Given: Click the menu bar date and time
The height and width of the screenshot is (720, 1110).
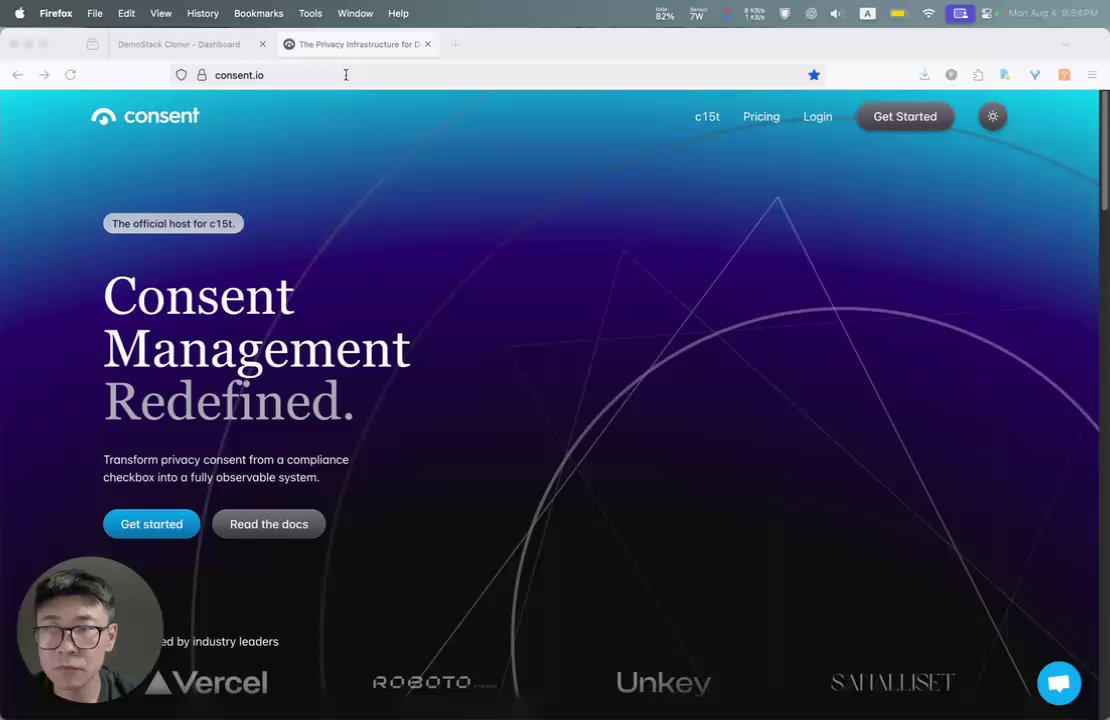Looking at the screenshot, I should 1053,13.
